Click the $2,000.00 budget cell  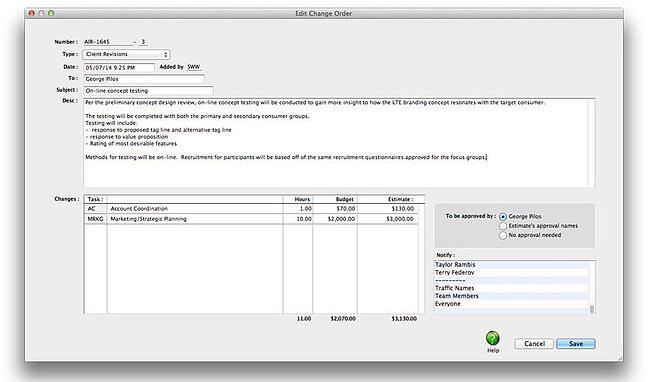335,219
